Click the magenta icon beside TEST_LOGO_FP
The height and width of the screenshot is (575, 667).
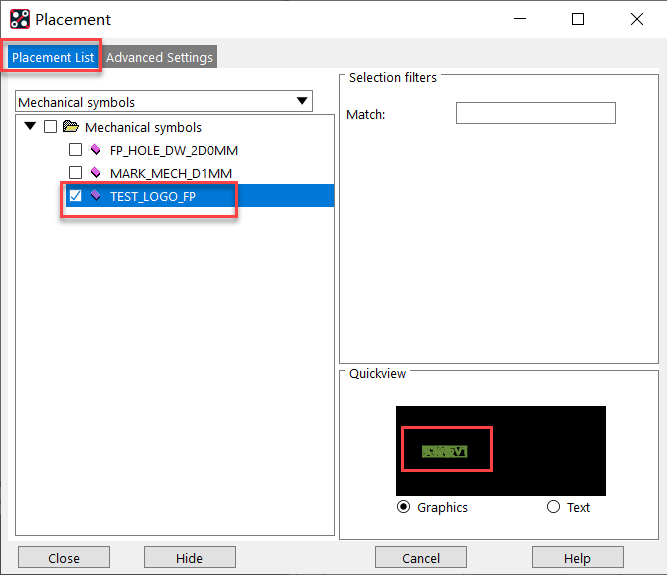pyautogui.click(x=96, y=196)
